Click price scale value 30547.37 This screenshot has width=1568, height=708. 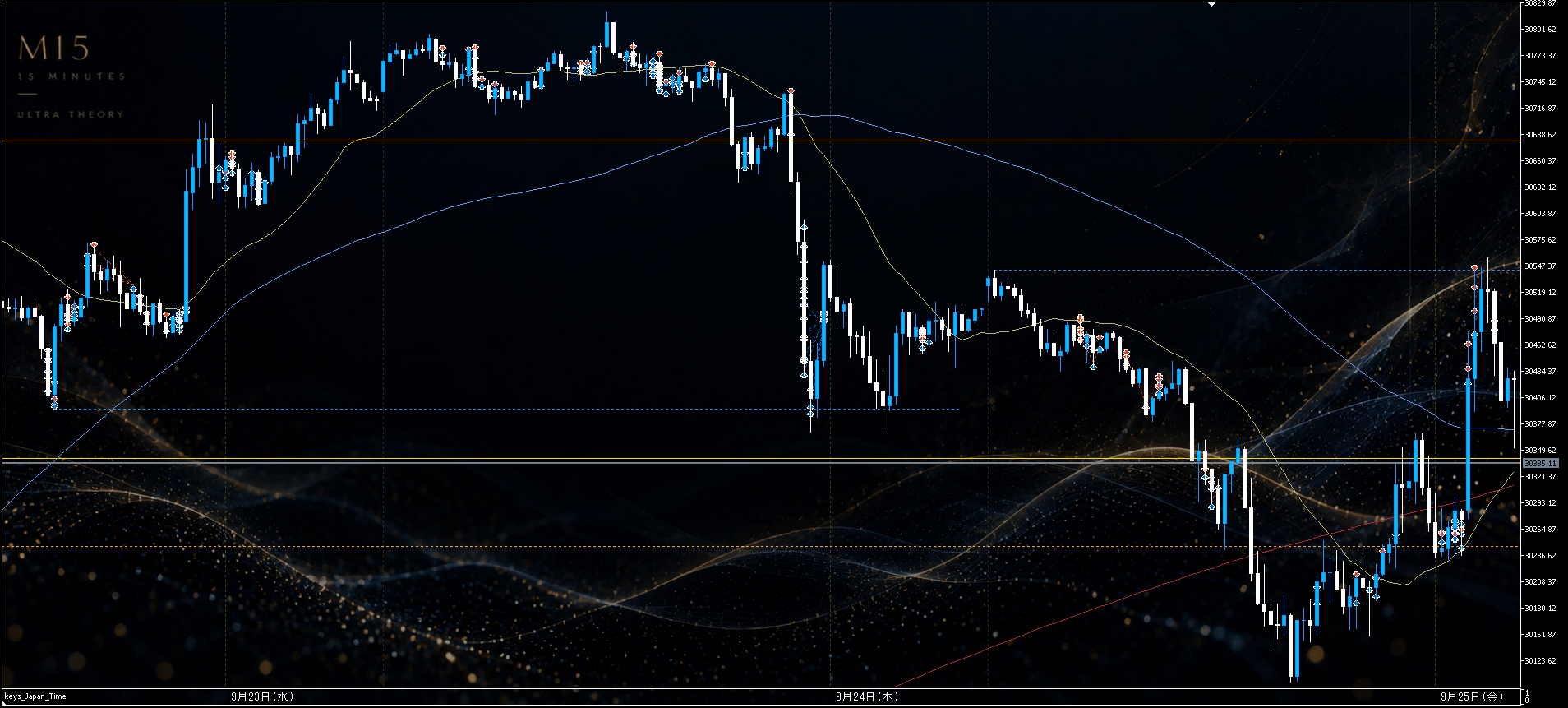(x=1540, y=266)
